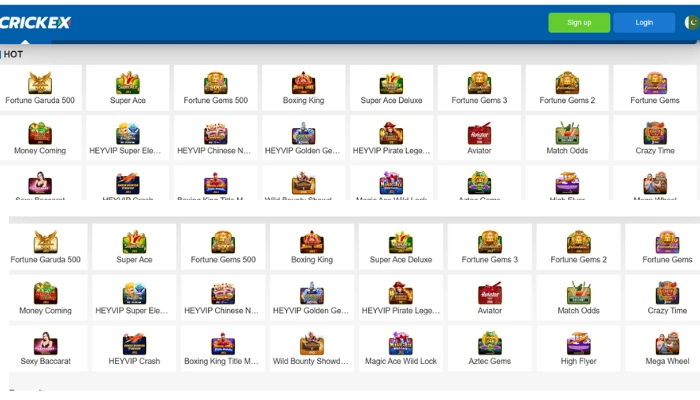Click the Crickex logo

(35, 22)
